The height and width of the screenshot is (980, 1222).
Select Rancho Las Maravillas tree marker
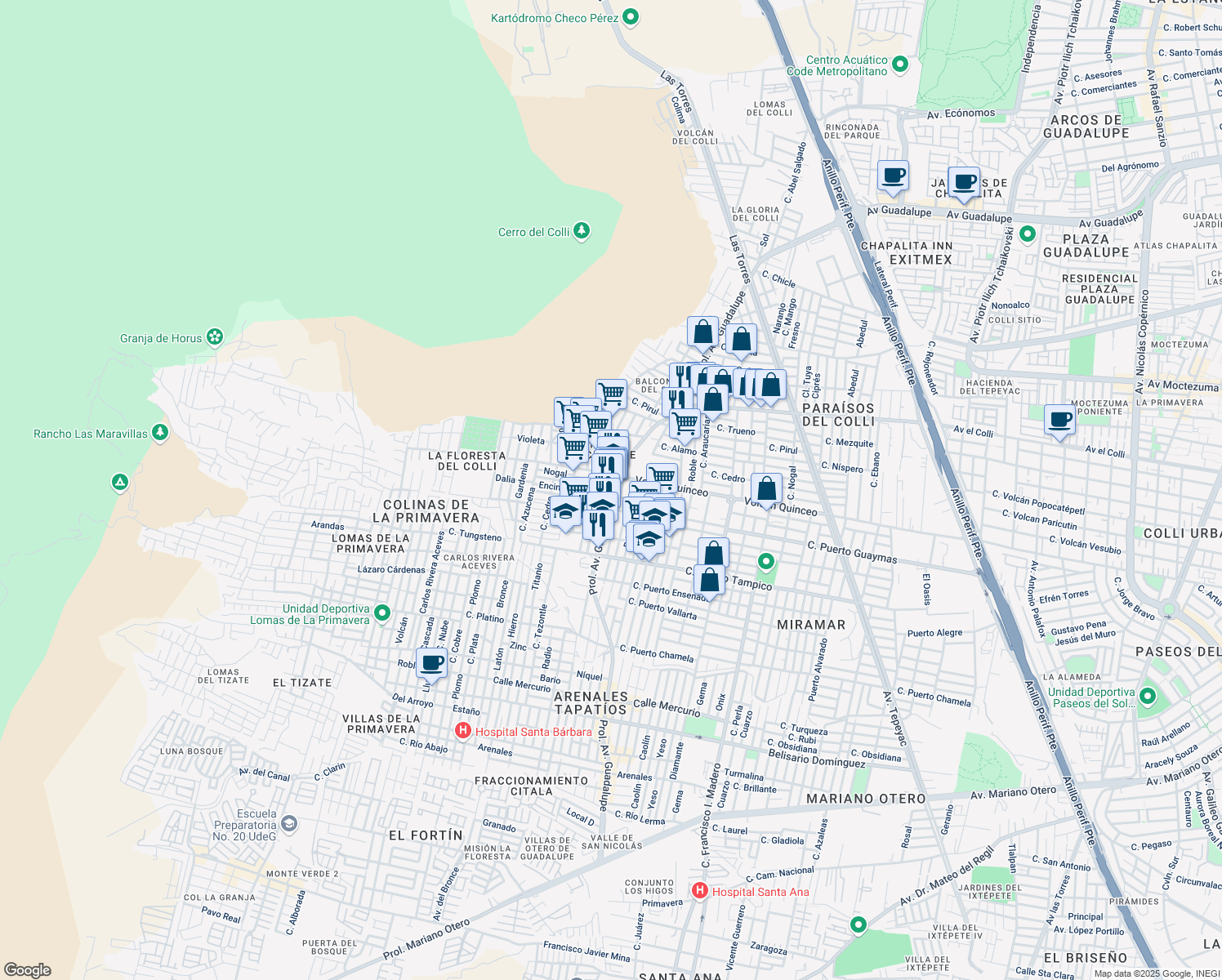tap(160, 433)
